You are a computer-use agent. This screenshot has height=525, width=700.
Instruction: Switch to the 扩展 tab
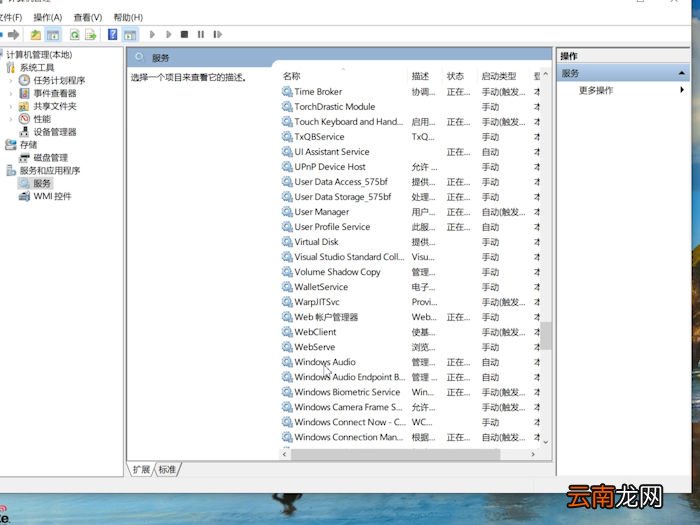[141, 470]
